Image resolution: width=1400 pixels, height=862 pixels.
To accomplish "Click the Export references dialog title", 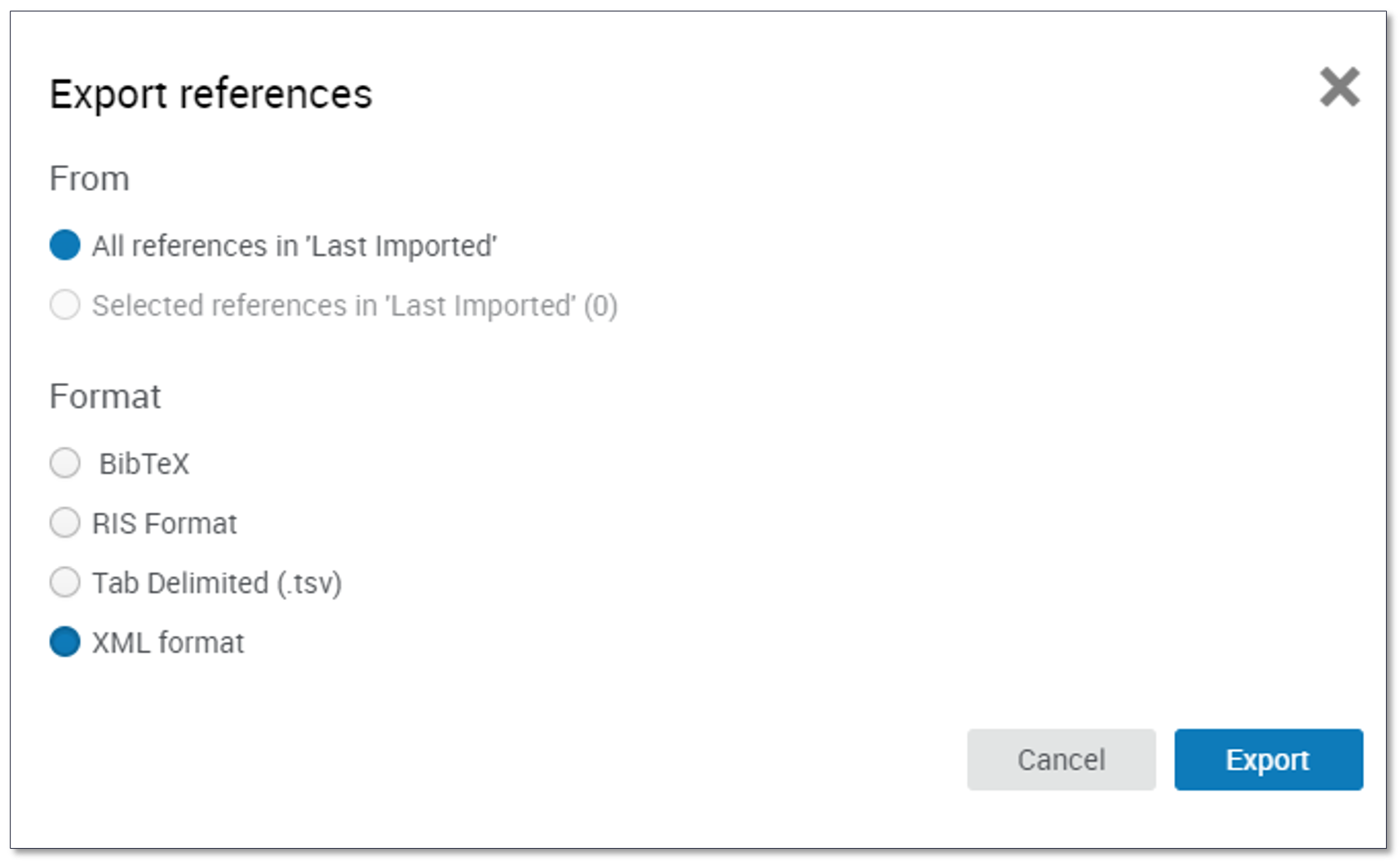I will coord(210,94).
